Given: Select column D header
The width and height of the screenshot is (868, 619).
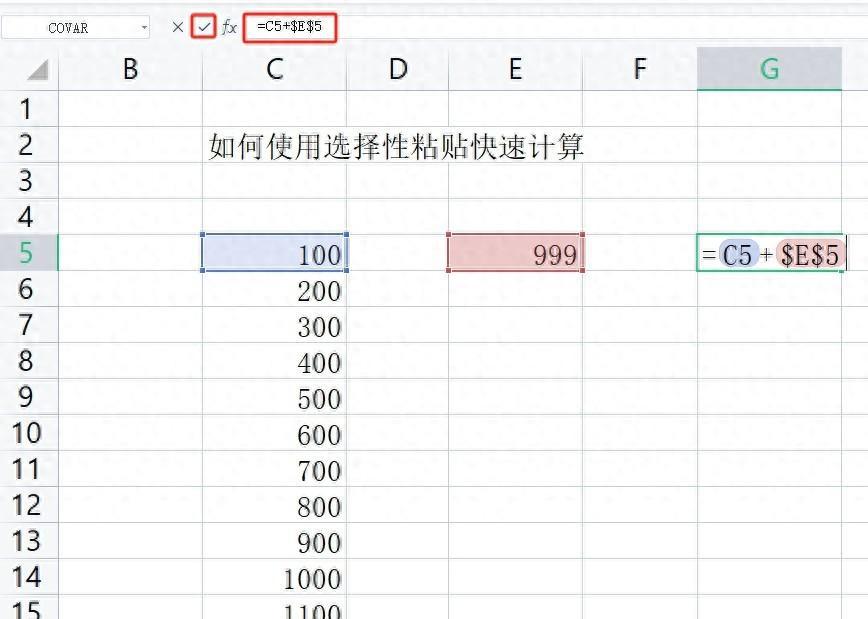Looking at the screenshot, I should [x=397, y=69].
